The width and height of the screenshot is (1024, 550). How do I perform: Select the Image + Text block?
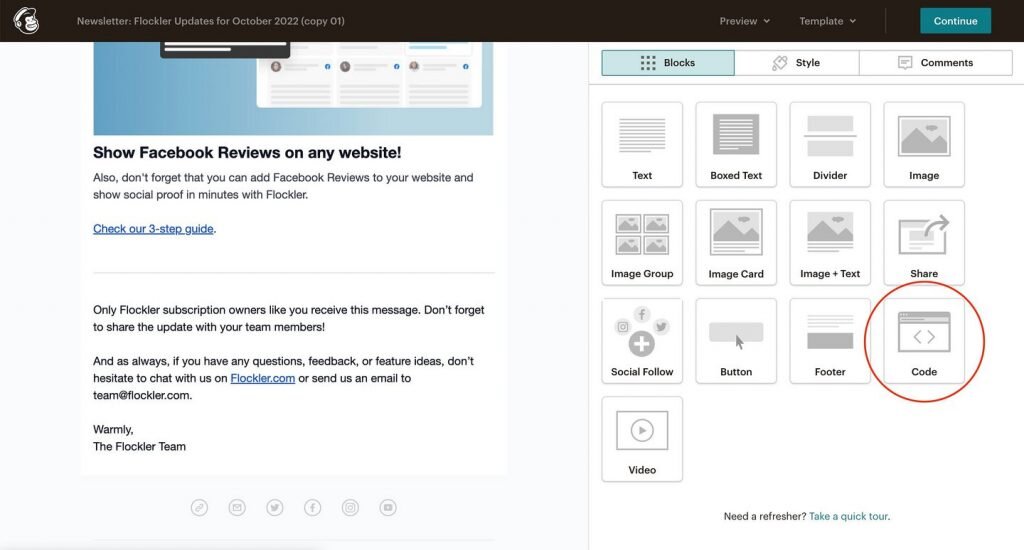pyautogui.click(x=830, y=242)
